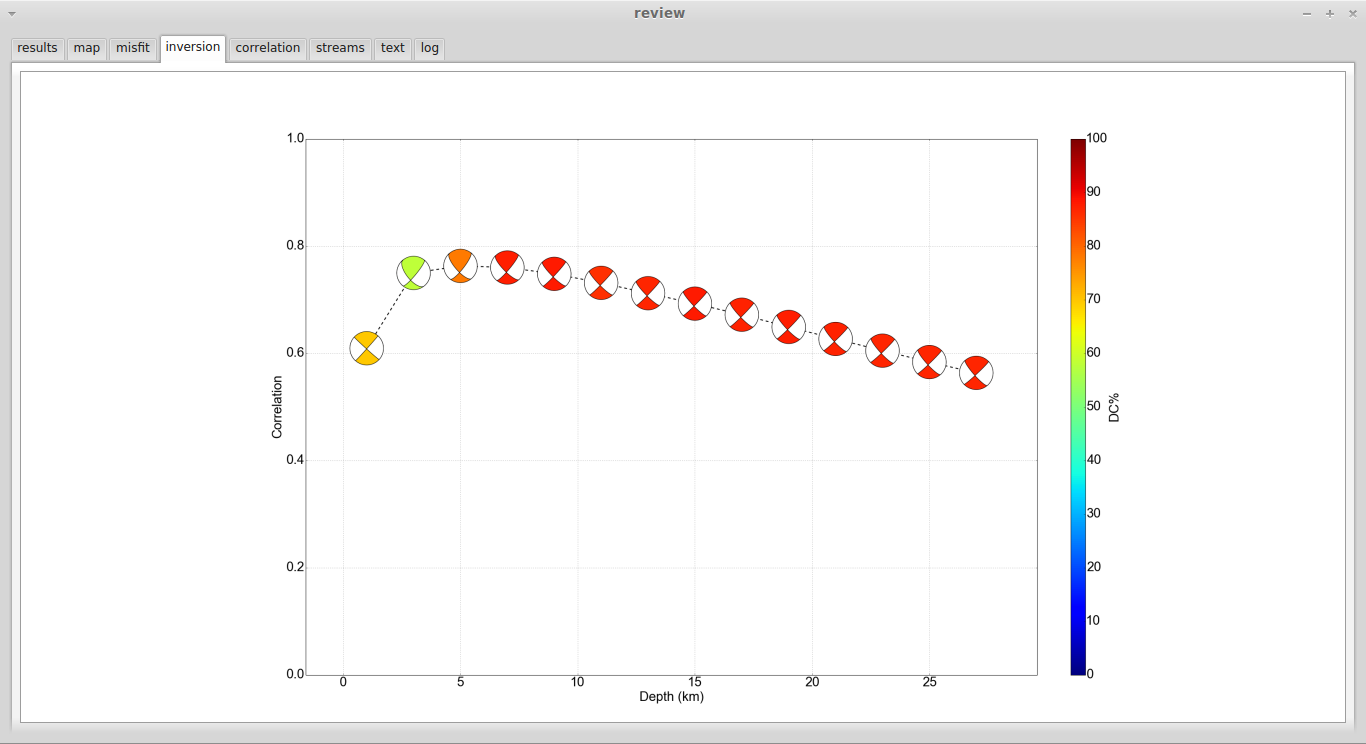Choose the beachball at 13 km depth
Image resolution: width=1366 pixels, height=744 pixels.
648,293
